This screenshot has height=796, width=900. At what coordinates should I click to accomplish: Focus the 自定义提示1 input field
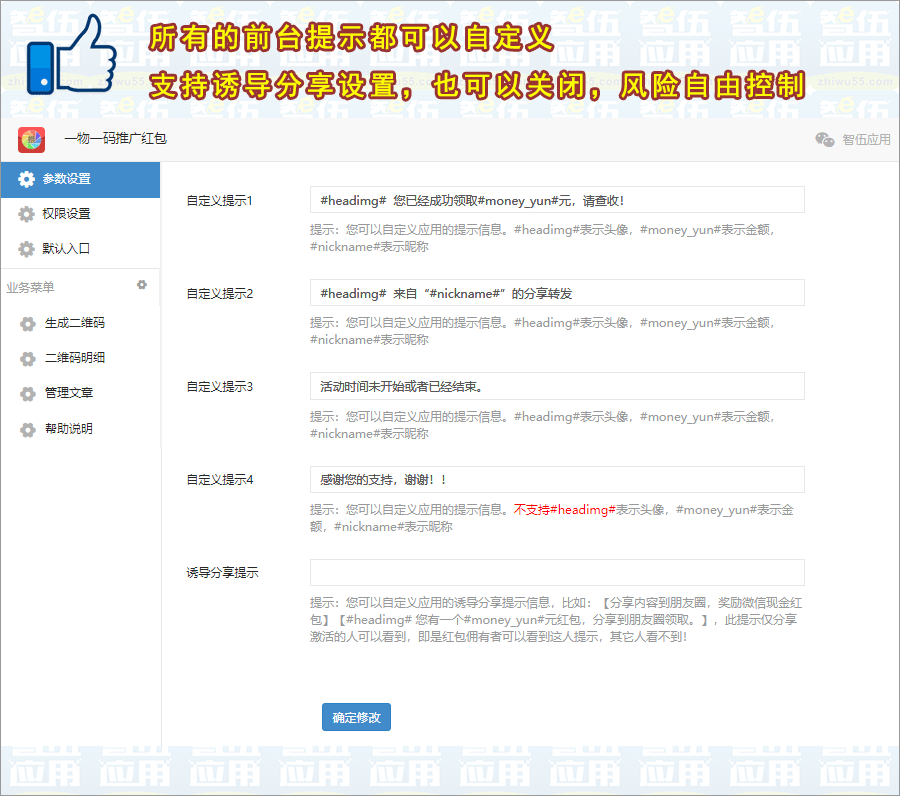tap(557, 200)
